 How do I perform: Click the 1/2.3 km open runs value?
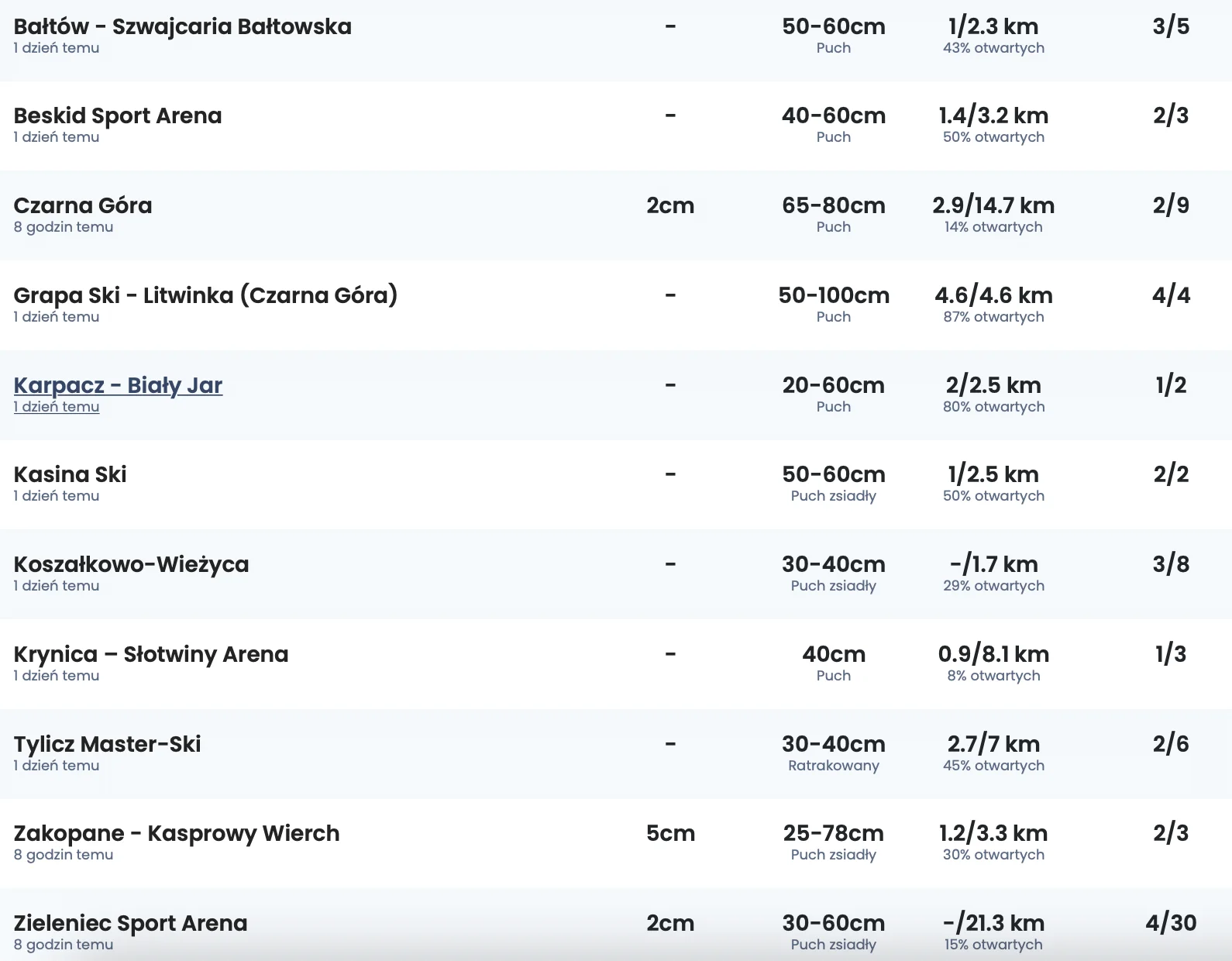pos(993,26)
